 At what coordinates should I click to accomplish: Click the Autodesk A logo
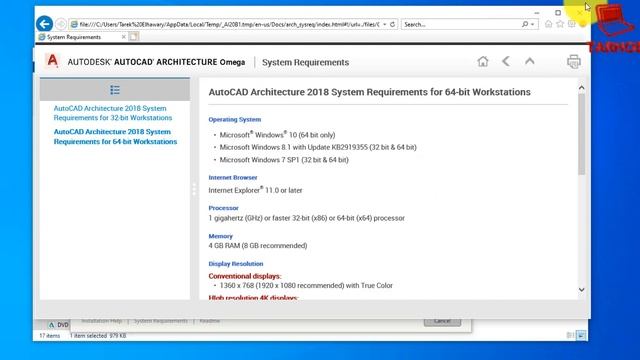click(x=53, y=60)
